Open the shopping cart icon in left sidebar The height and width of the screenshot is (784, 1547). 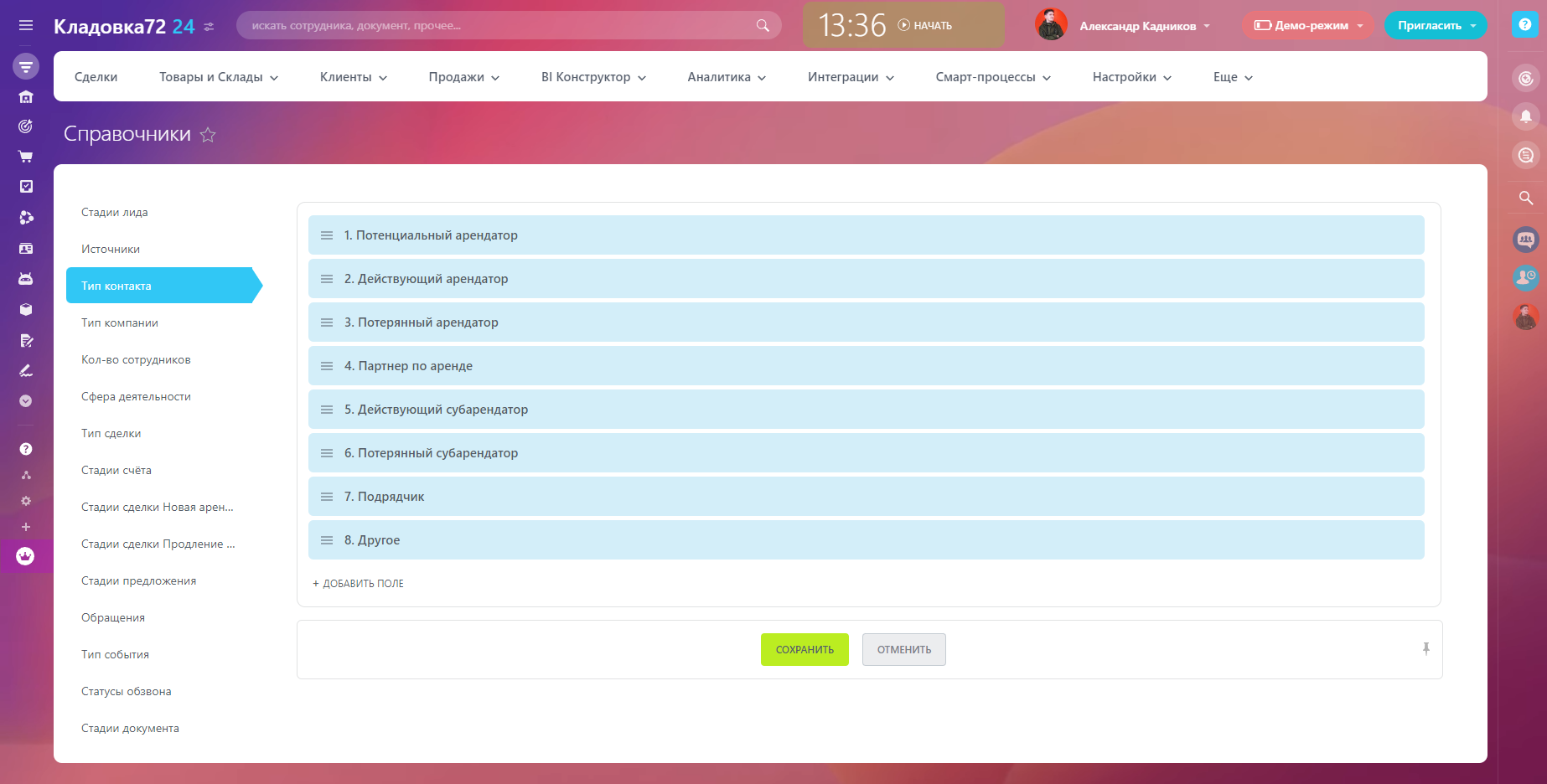coord(26,157)
